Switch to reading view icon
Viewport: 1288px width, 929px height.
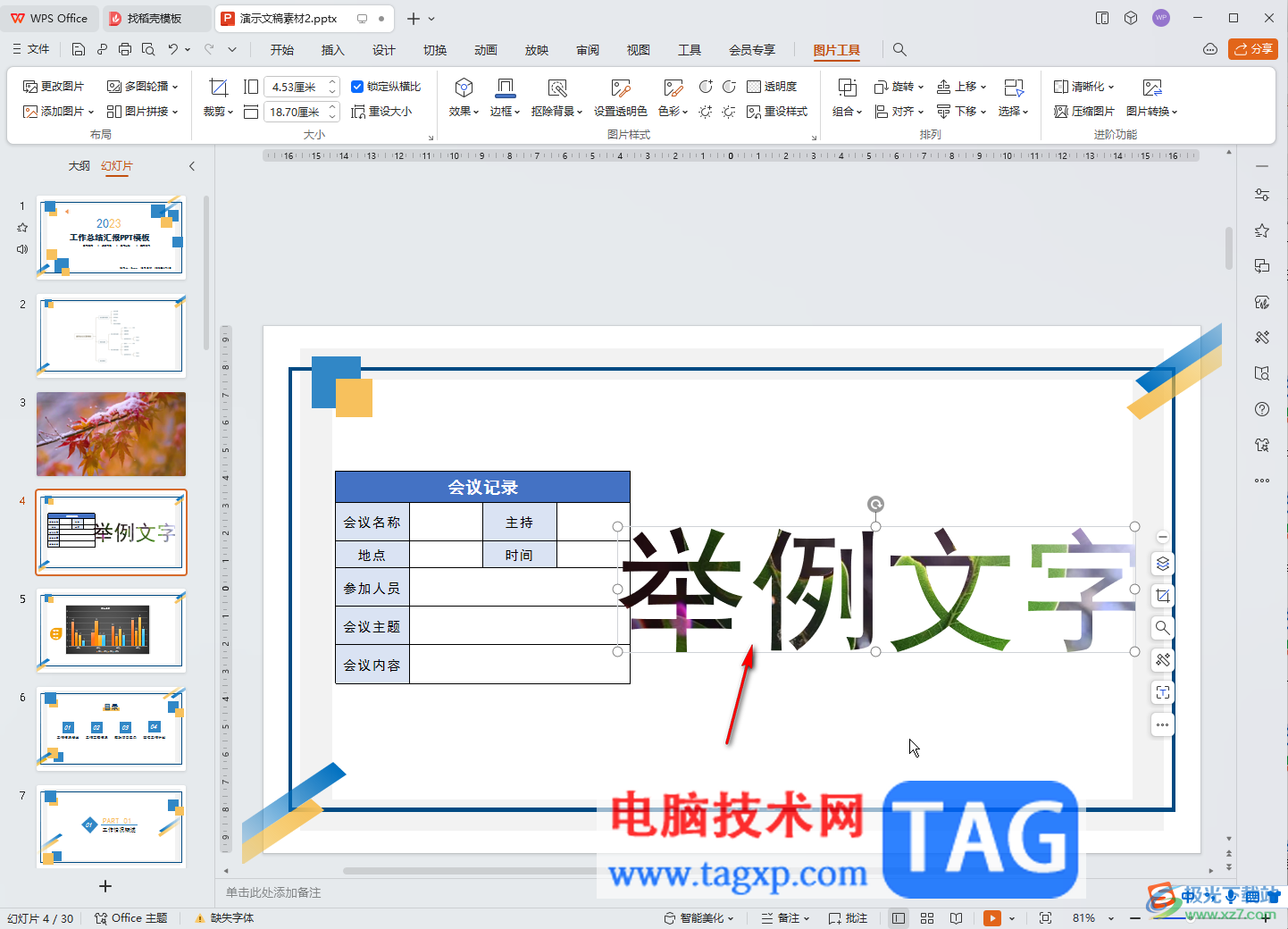957,918
